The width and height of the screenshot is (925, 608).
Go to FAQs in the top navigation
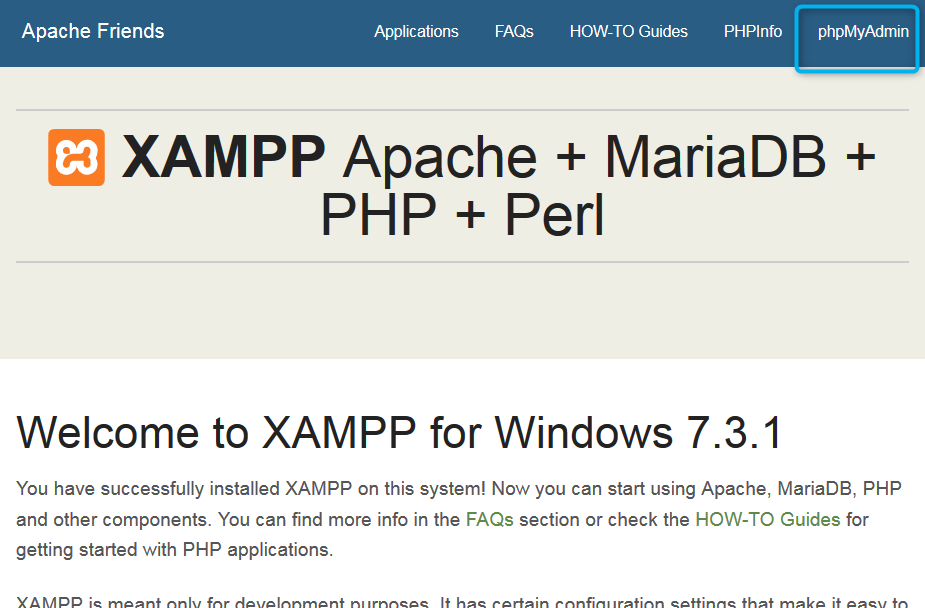pyautogui.click(x=514, y=31)
